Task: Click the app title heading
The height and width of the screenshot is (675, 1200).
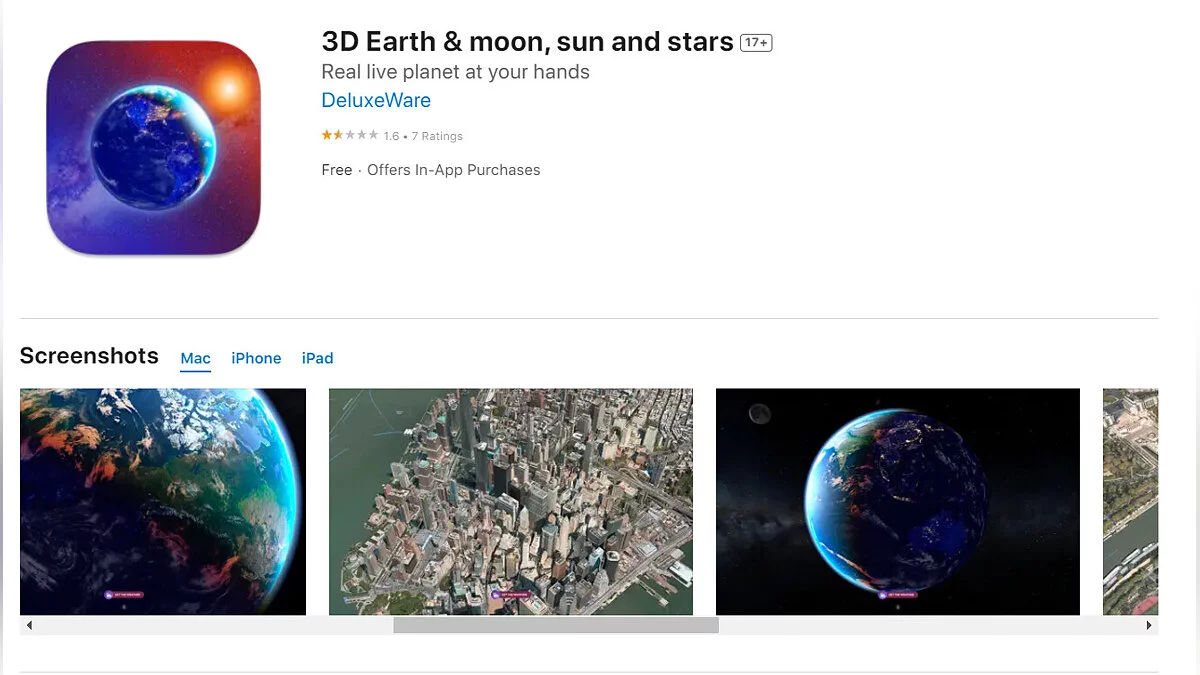Action: [x=527, y=42]
